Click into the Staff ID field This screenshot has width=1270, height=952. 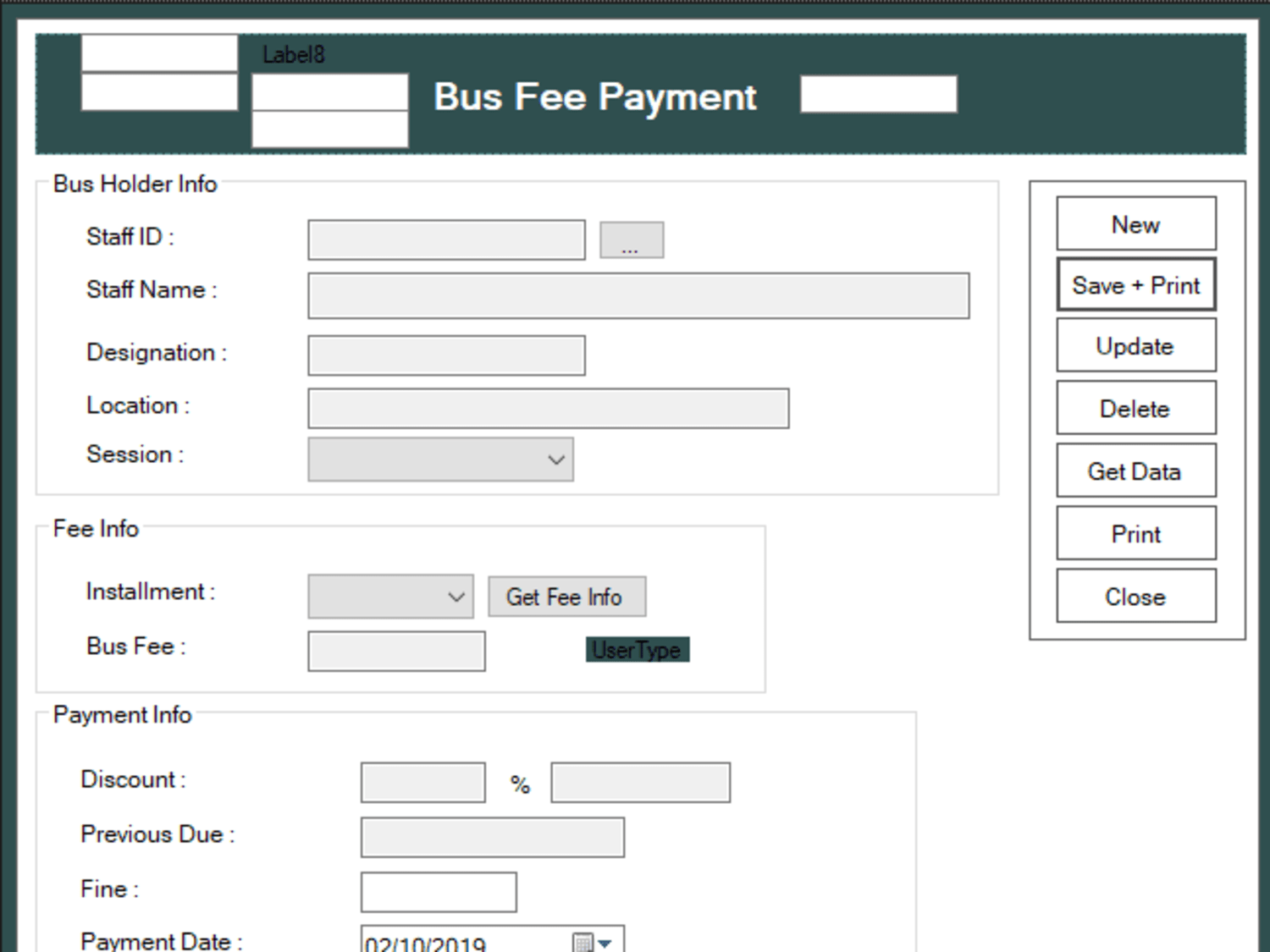(x=446, y=240)
